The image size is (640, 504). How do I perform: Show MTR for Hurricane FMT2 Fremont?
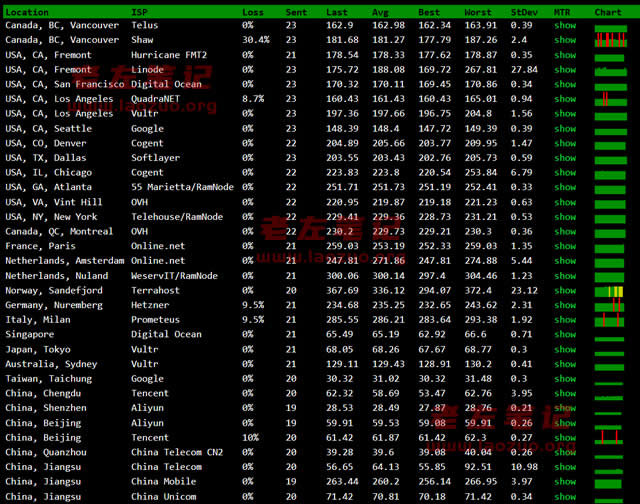[x=565, y=55]
